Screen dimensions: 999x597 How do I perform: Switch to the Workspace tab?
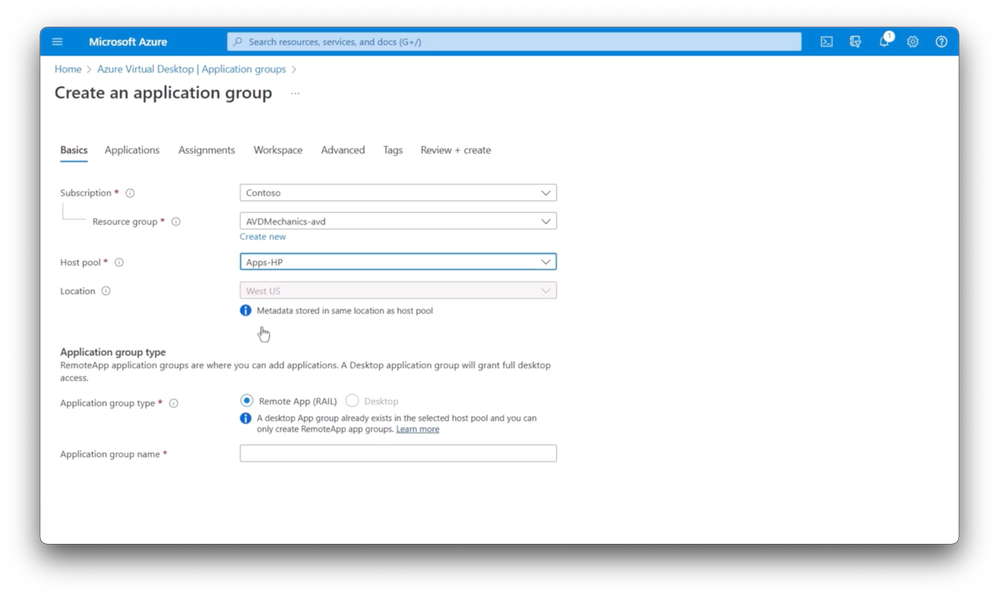[278, 150]
